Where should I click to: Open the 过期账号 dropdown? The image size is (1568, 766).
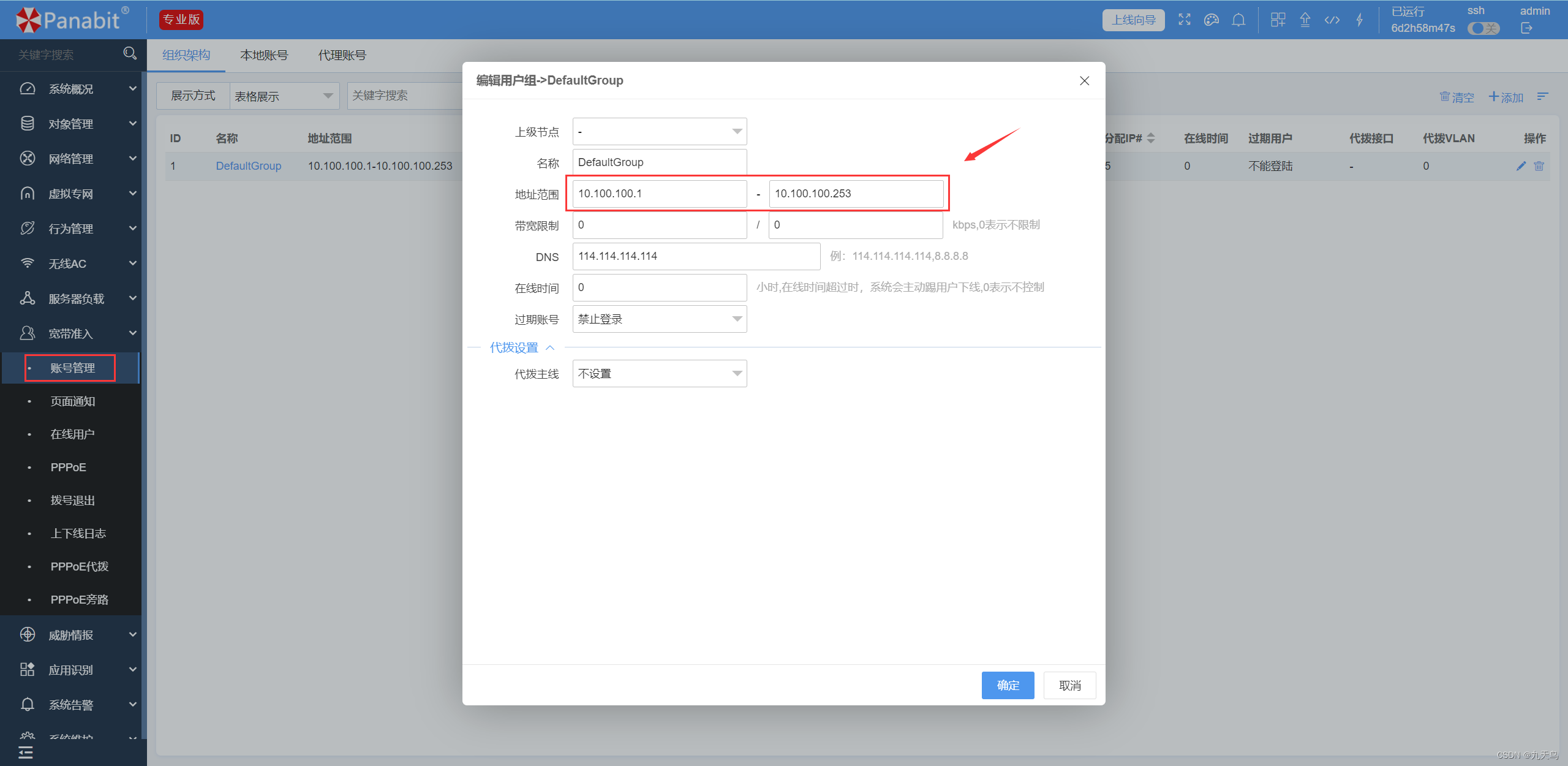659,319
